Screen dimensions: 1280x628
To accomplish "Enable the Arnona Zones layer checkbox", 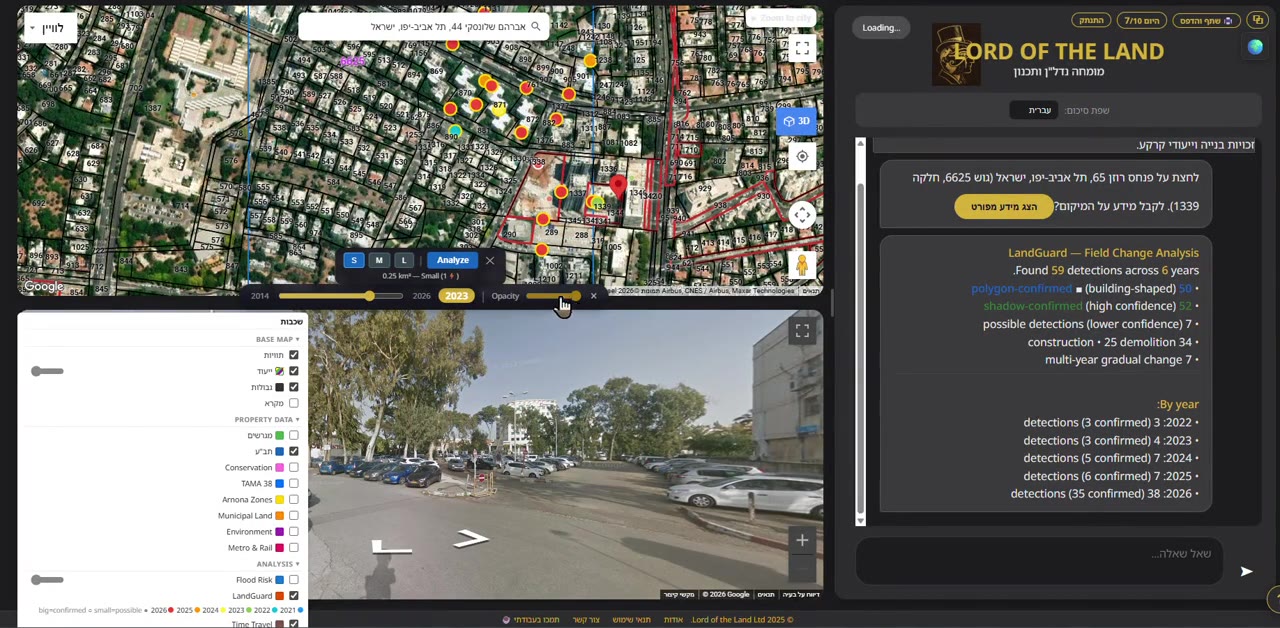I will (293, 499).
